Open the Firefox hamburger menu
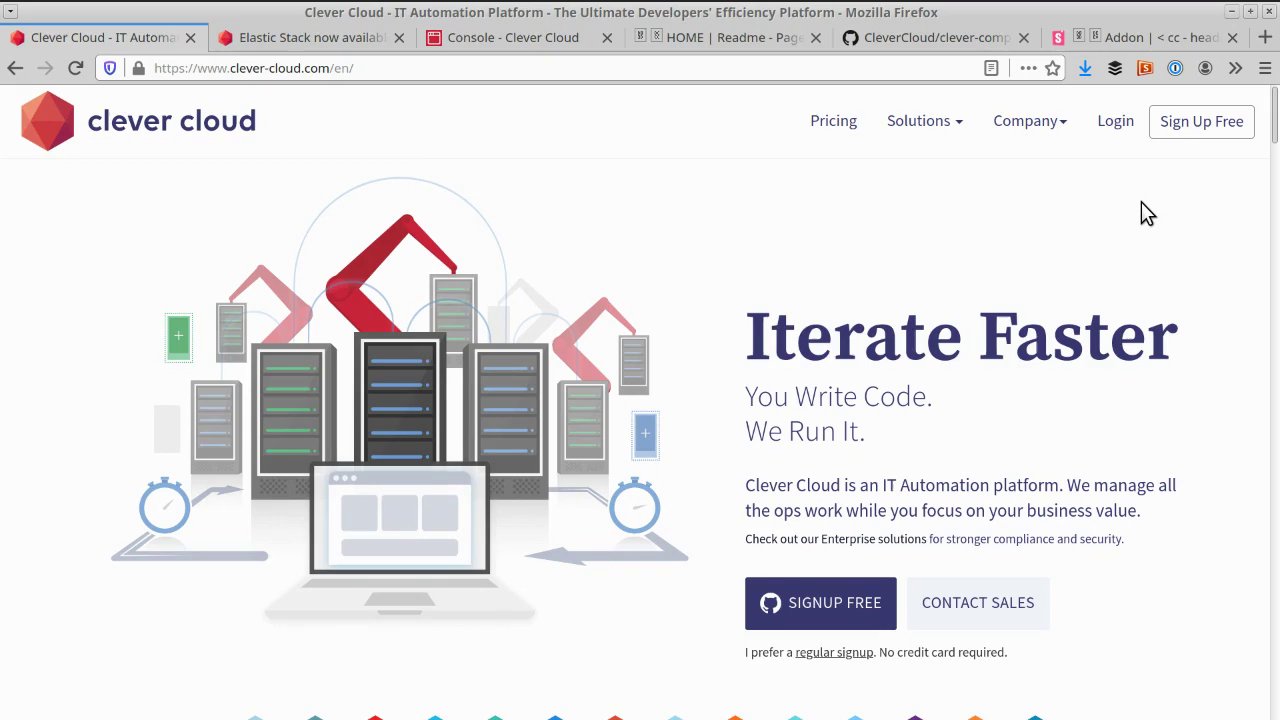1280x720 pixels. tap(1265, 68)
